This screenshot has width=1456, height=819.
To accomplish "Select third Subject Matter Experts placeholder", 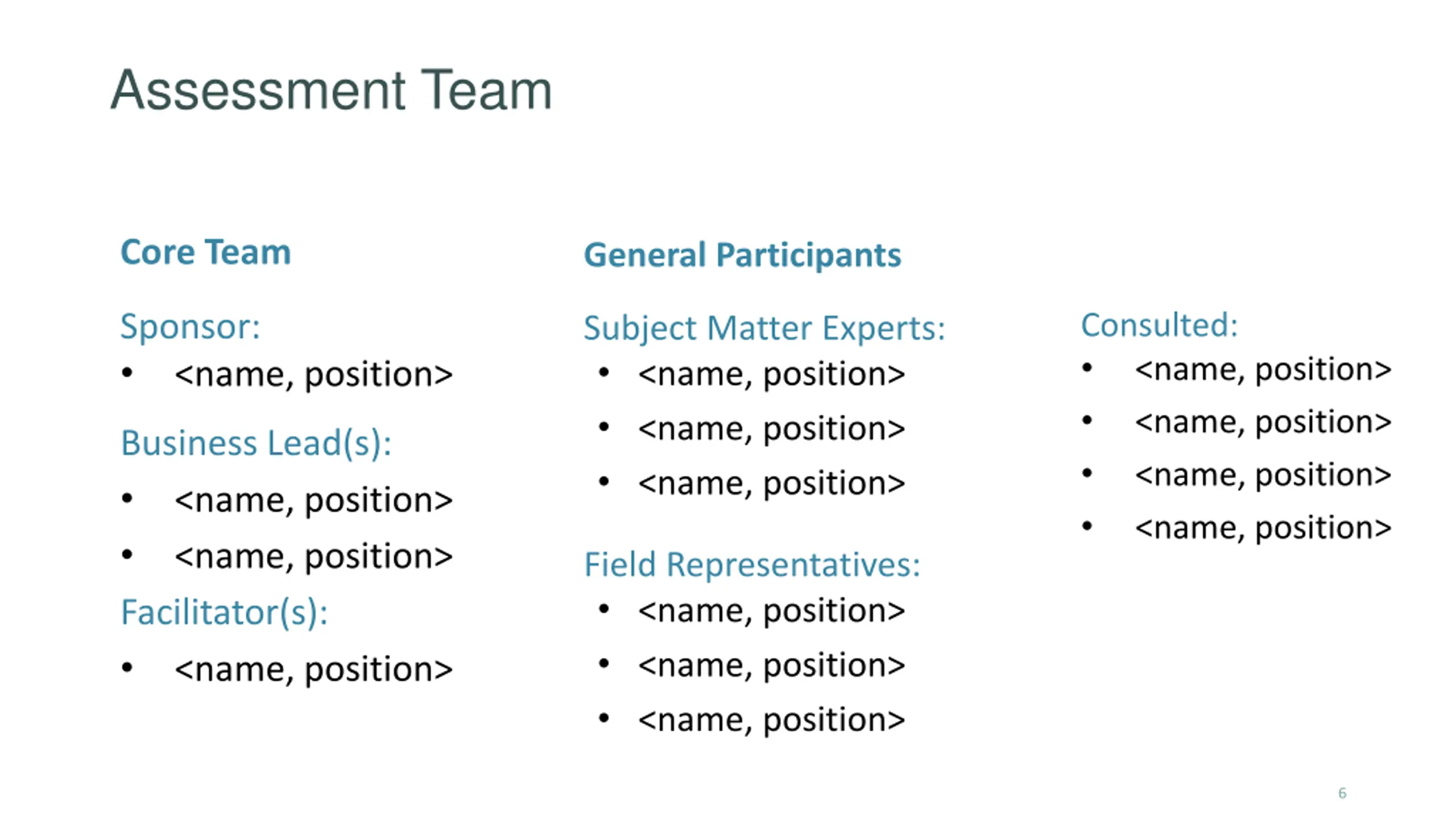I will (771, 483).
